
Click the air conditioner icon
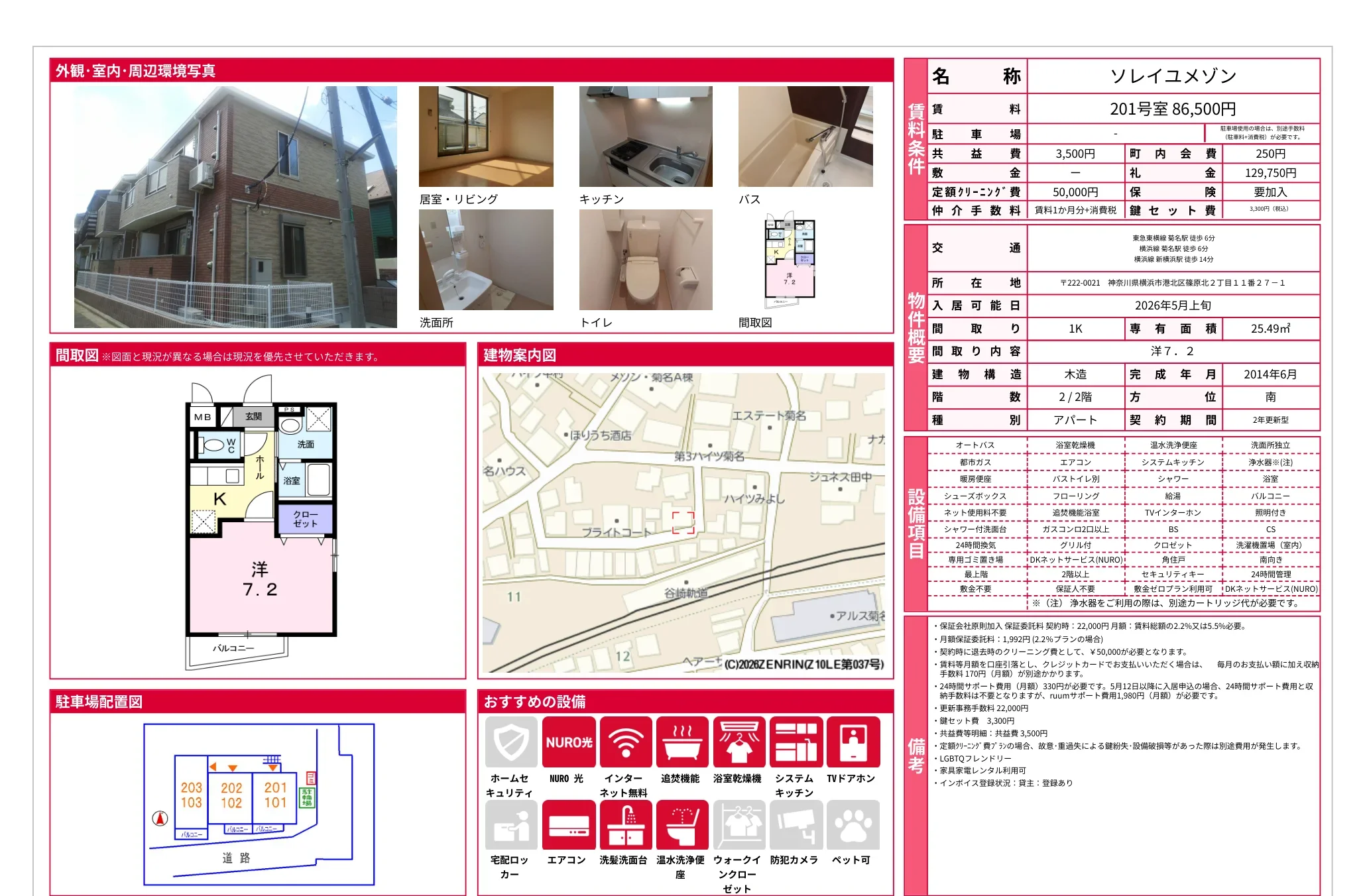point(568,824)
